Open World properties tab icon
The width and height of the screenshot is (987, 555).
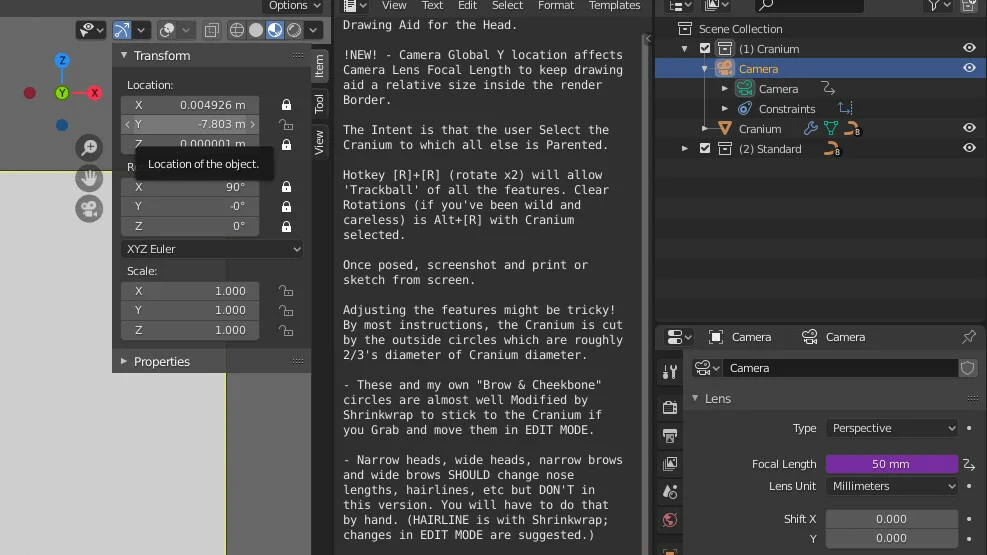[x=670, y=520]
